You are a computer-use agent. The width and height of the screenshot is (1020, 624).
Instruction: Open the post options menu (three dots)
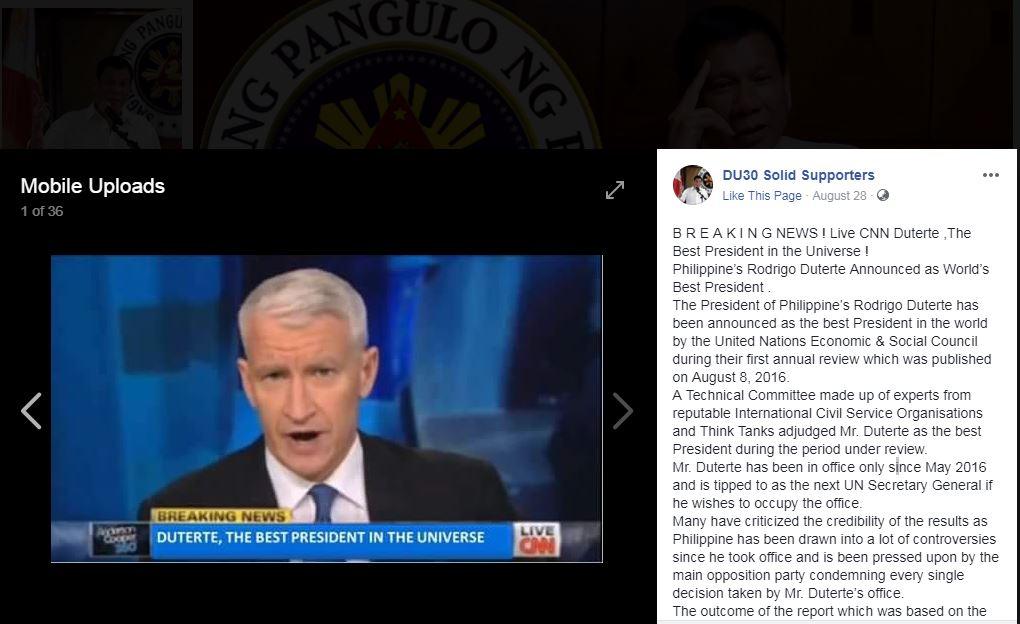(991, 175)
